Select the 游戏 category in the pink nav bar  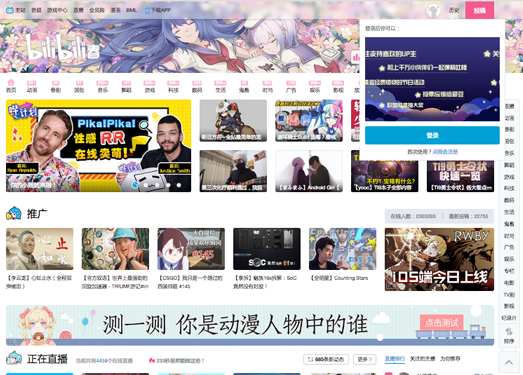coord(149,86)
